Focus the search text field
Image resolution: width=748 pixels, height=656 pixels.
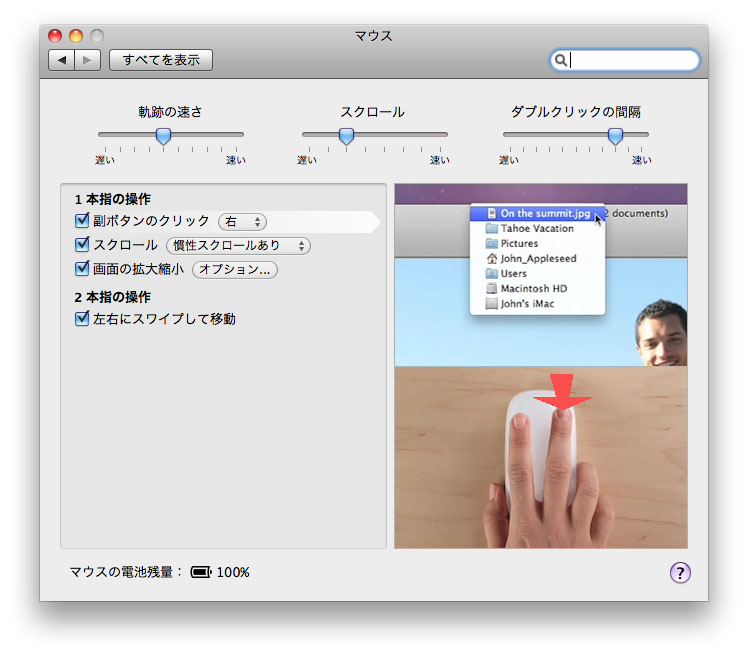(x=632, y=61)
